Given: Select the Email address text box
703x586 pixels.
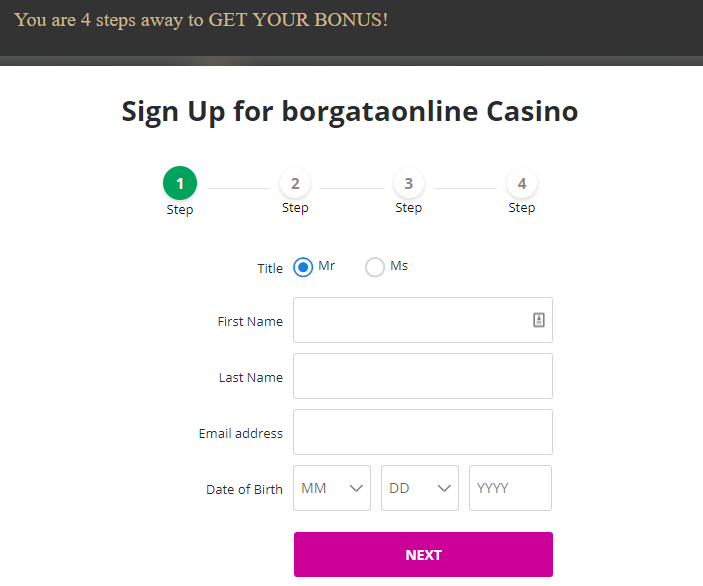Looking at the screenshot, I should [x=422, y=432].
